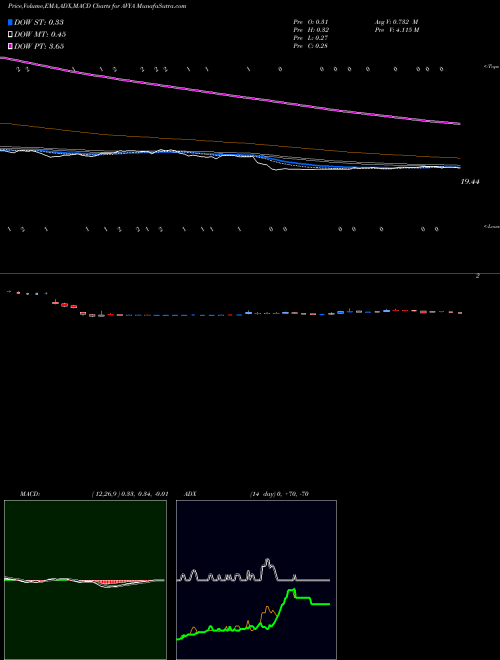Click MACD parameters '(12,26,9) 0.33, 0.34, -0.01'
Viewport: 500px width, 660px height.
130,494
